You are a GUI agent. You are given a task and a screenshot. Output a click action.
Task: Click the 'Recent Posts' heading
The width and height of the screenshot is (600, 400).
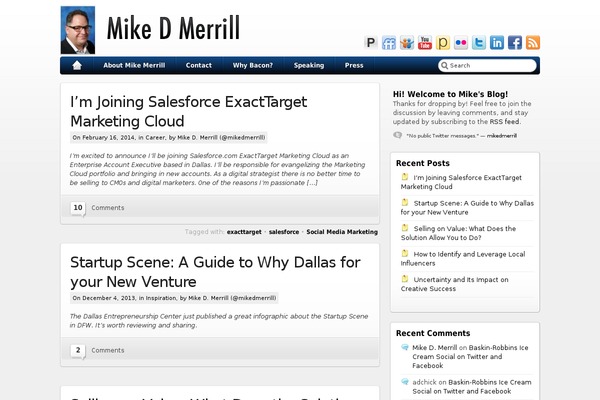pyautogui.click(x=423, y=163)
